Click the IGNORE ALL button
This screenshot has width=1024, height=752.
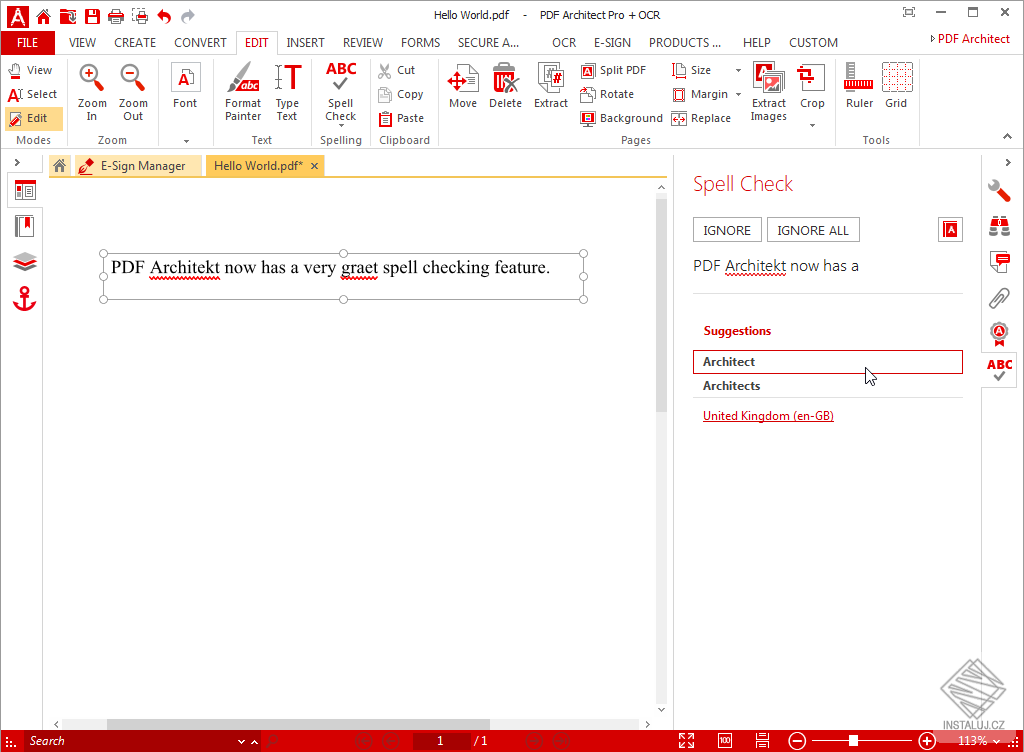(813, 230)
